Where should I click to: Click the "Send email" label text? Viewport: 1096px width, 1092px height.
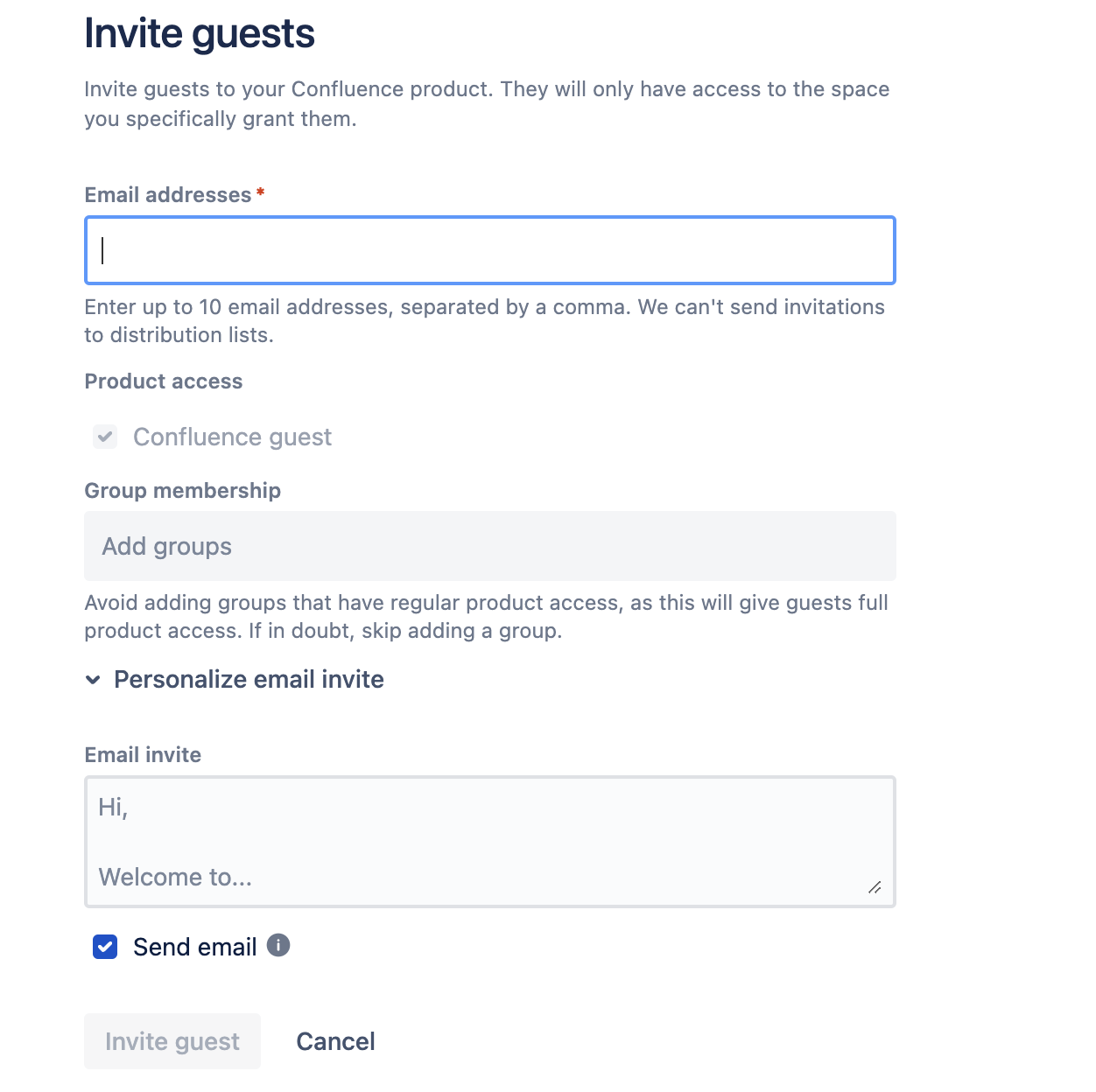click(x=194, y=947)
